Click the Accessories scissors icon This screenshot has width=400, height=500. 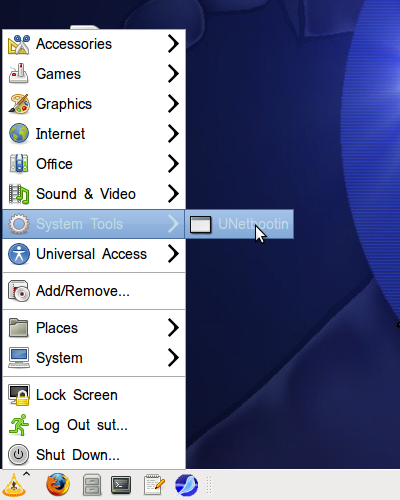point(19,44)
